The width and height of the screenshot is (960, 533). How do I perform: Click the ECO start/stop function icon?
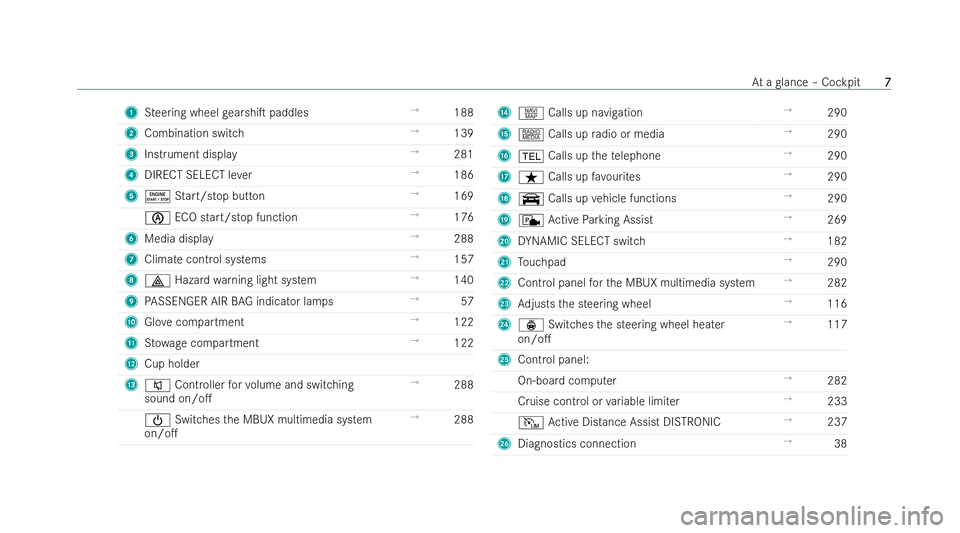(157, 218)
